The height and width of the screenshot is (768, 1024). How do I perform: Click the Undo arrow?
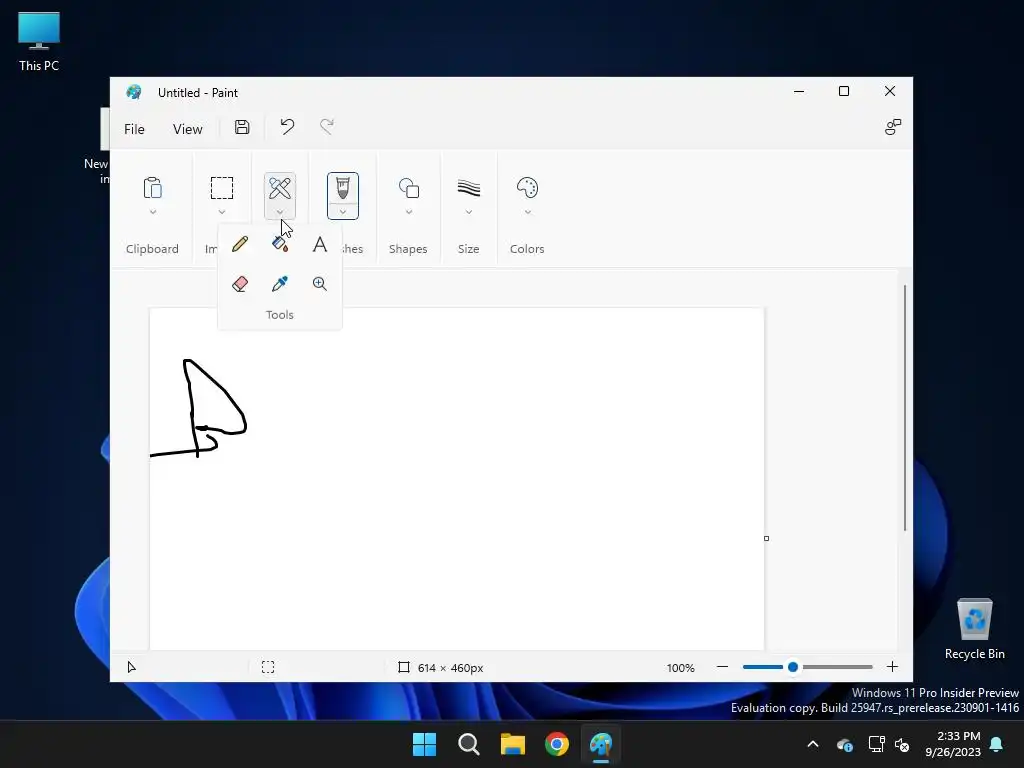(x=287, y=127)
